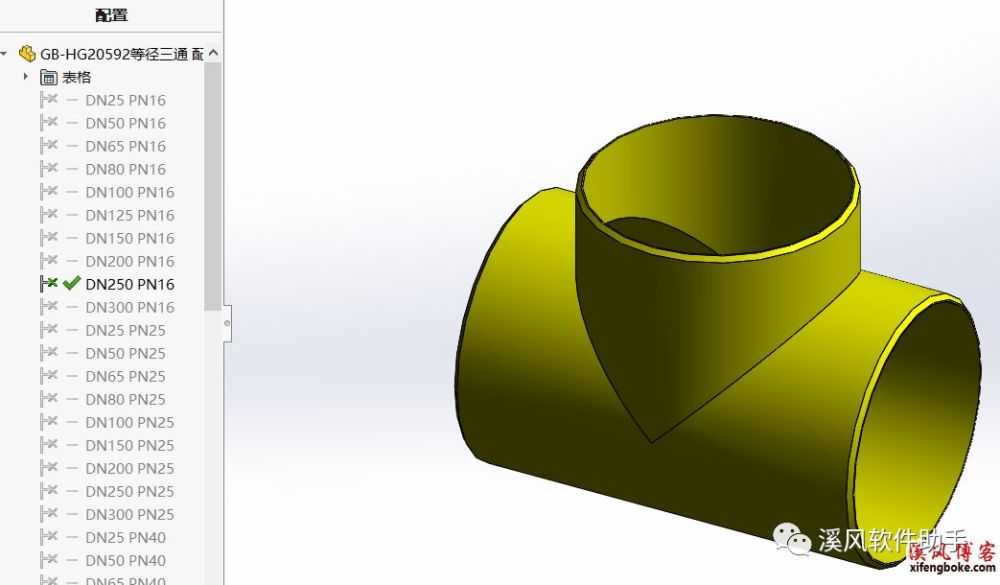Select active configuration DN250 PN16
This screenshot has height=585, width=1000.
(x=129, y=284)
